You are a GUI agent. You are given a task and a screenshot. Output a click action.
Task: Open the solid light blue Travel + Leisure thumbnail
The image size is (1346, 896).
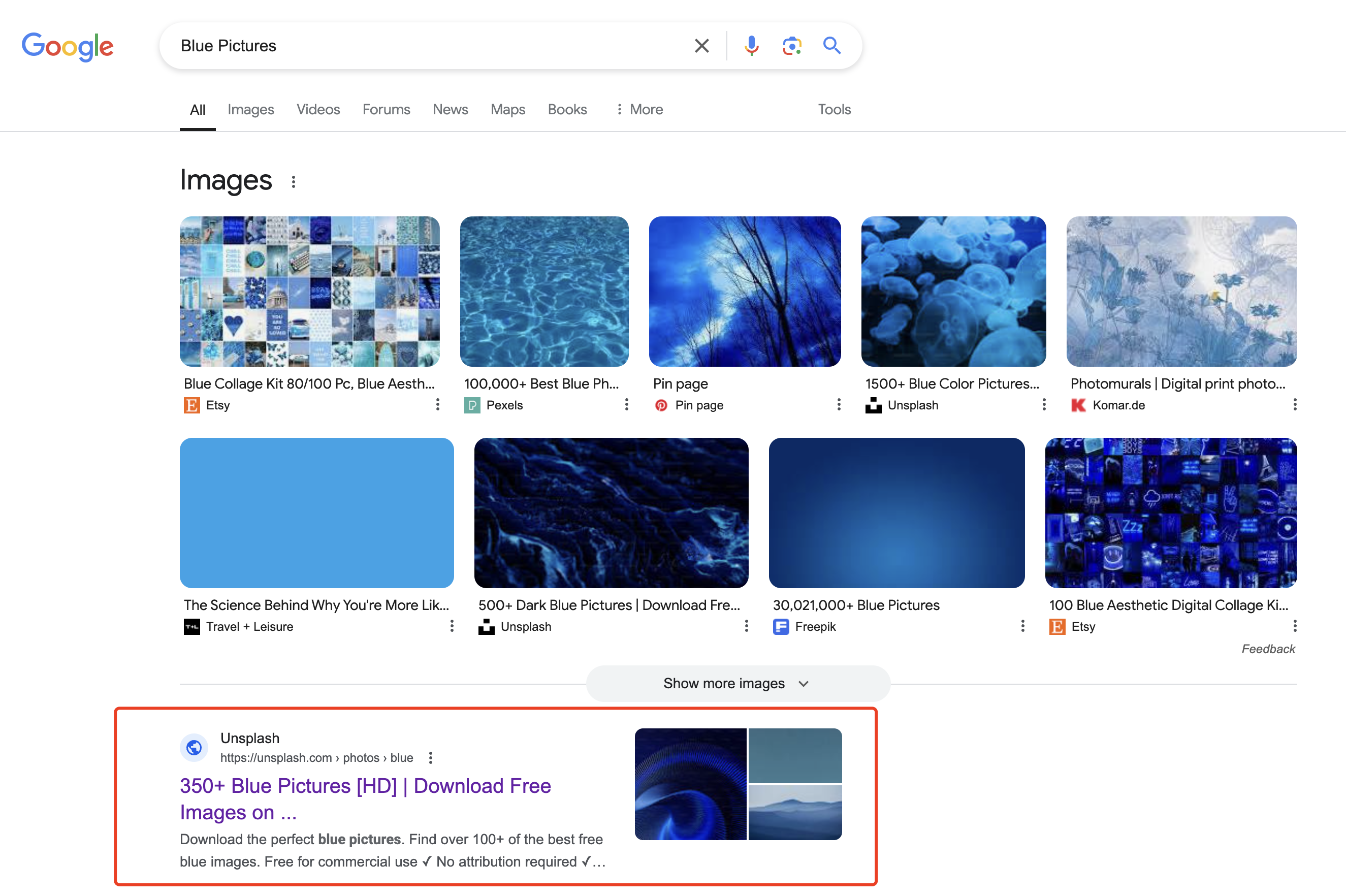(x=316, y=513)
